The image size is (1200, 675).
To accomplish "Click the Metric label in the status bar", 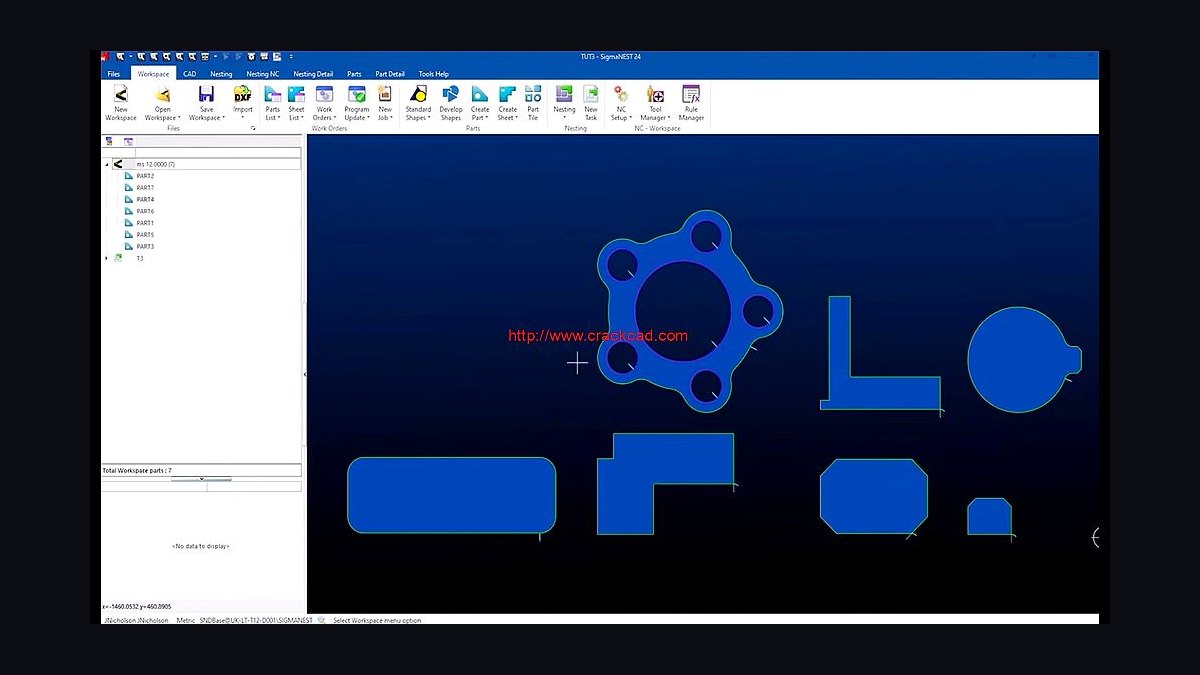I will (x=186, y=620).
